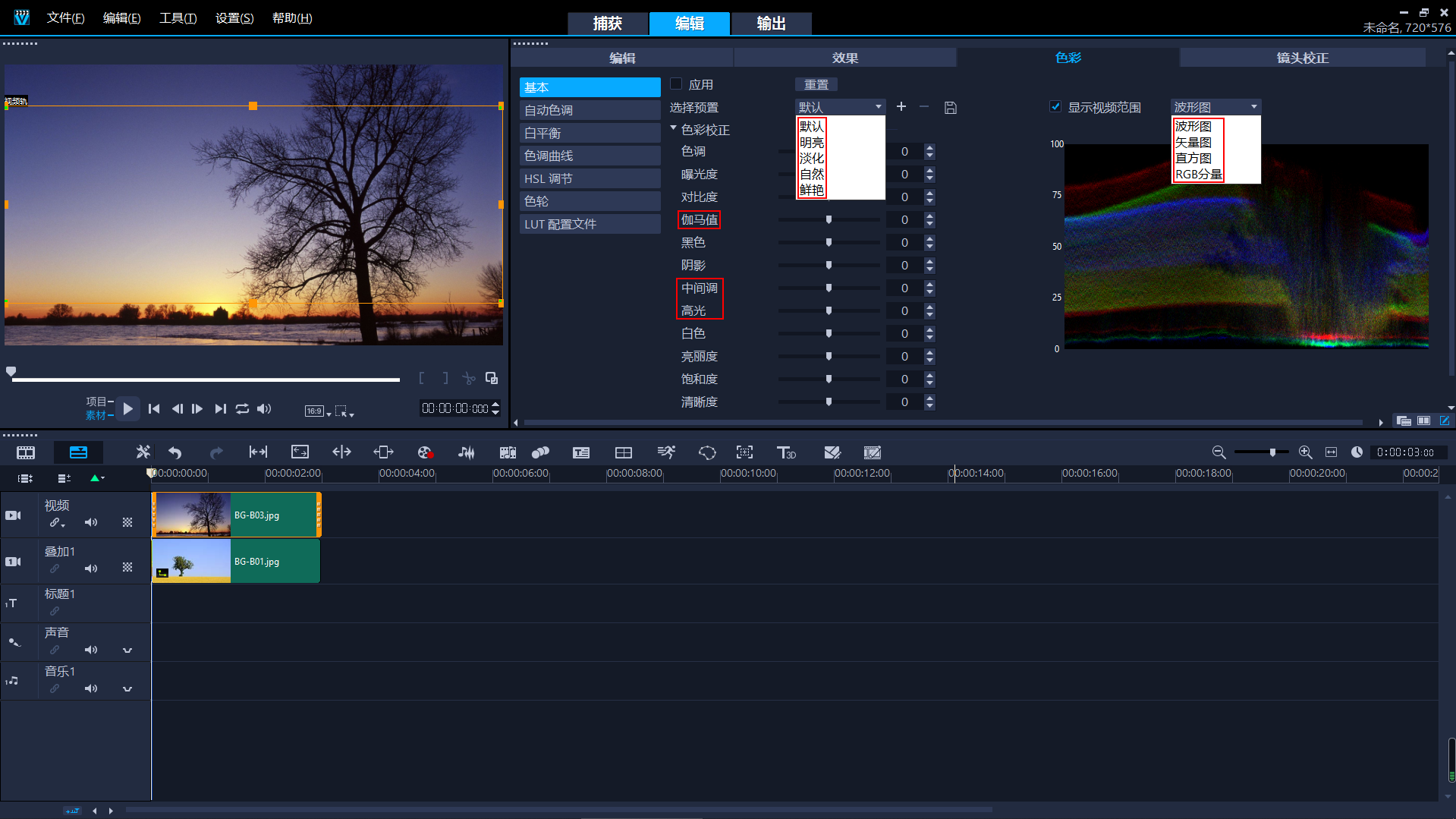Mute the 音乐1 track
1456x819 pixels.
[x=91, y=688]
